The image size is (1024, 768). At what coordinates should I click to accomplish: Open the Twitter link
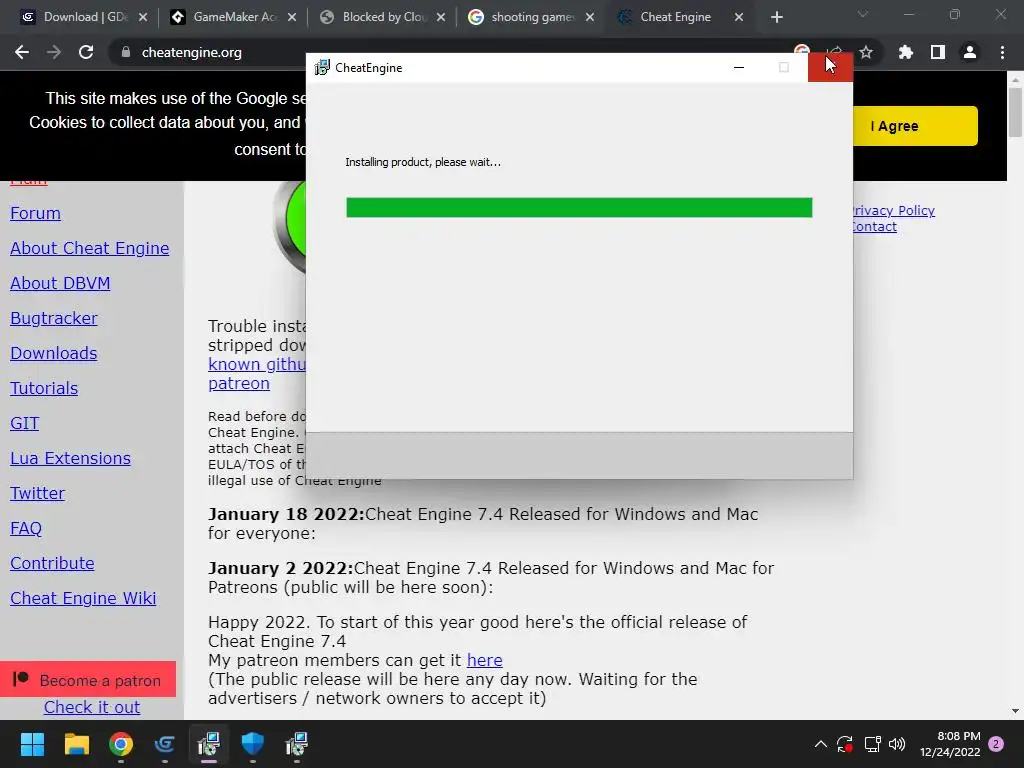(37, 493)
